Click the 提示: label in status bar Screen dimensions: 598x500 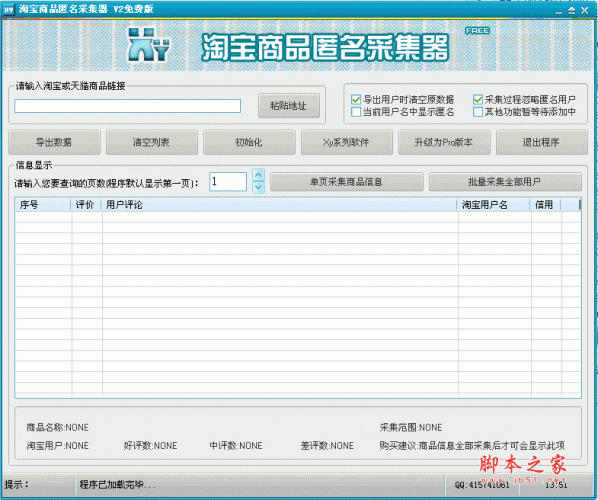17,485
